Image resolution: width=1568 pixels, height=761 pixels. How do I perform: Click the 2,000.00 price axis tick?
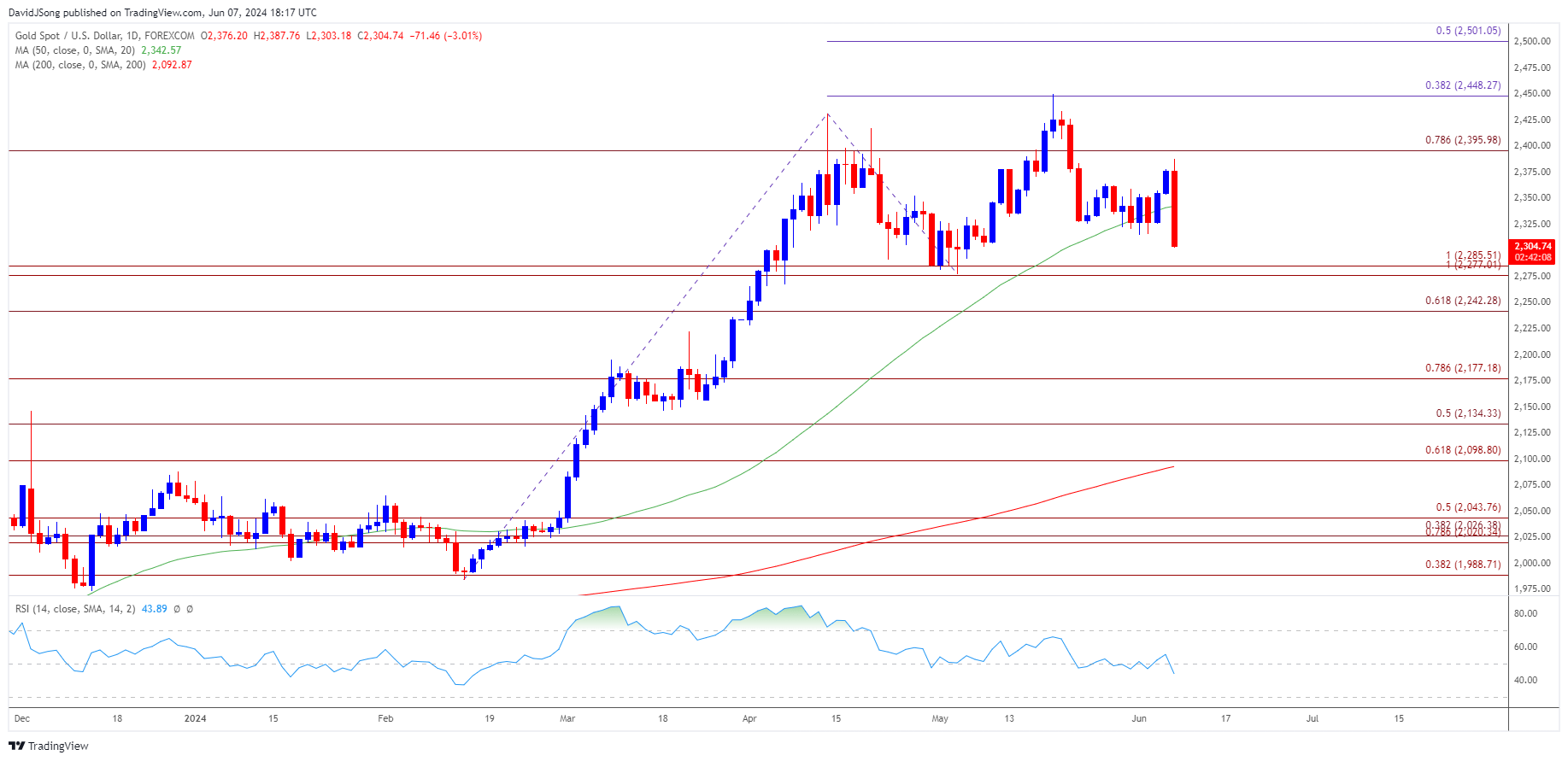coord(1532,564)
